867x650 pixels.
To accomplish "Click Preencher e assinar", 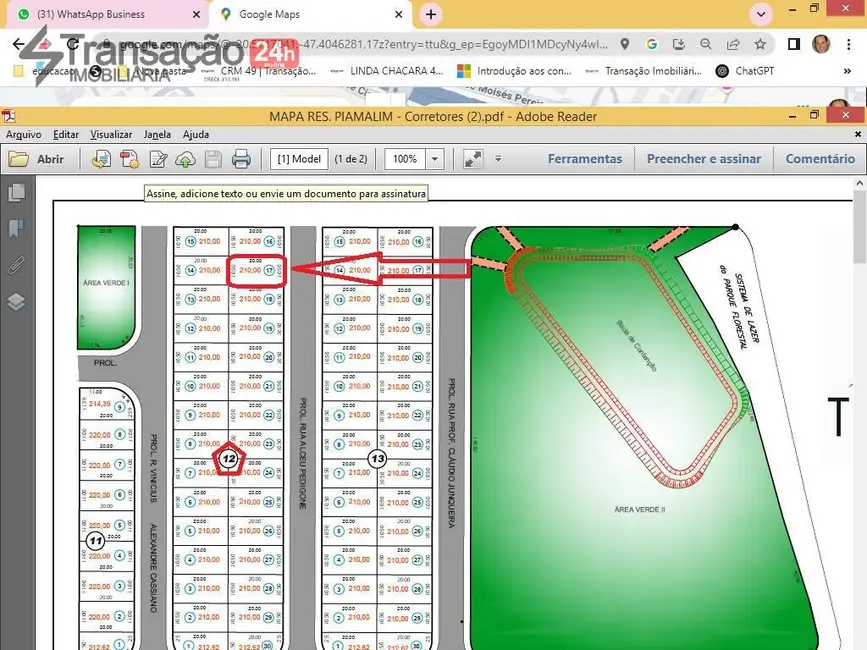I will click(703, 159).
